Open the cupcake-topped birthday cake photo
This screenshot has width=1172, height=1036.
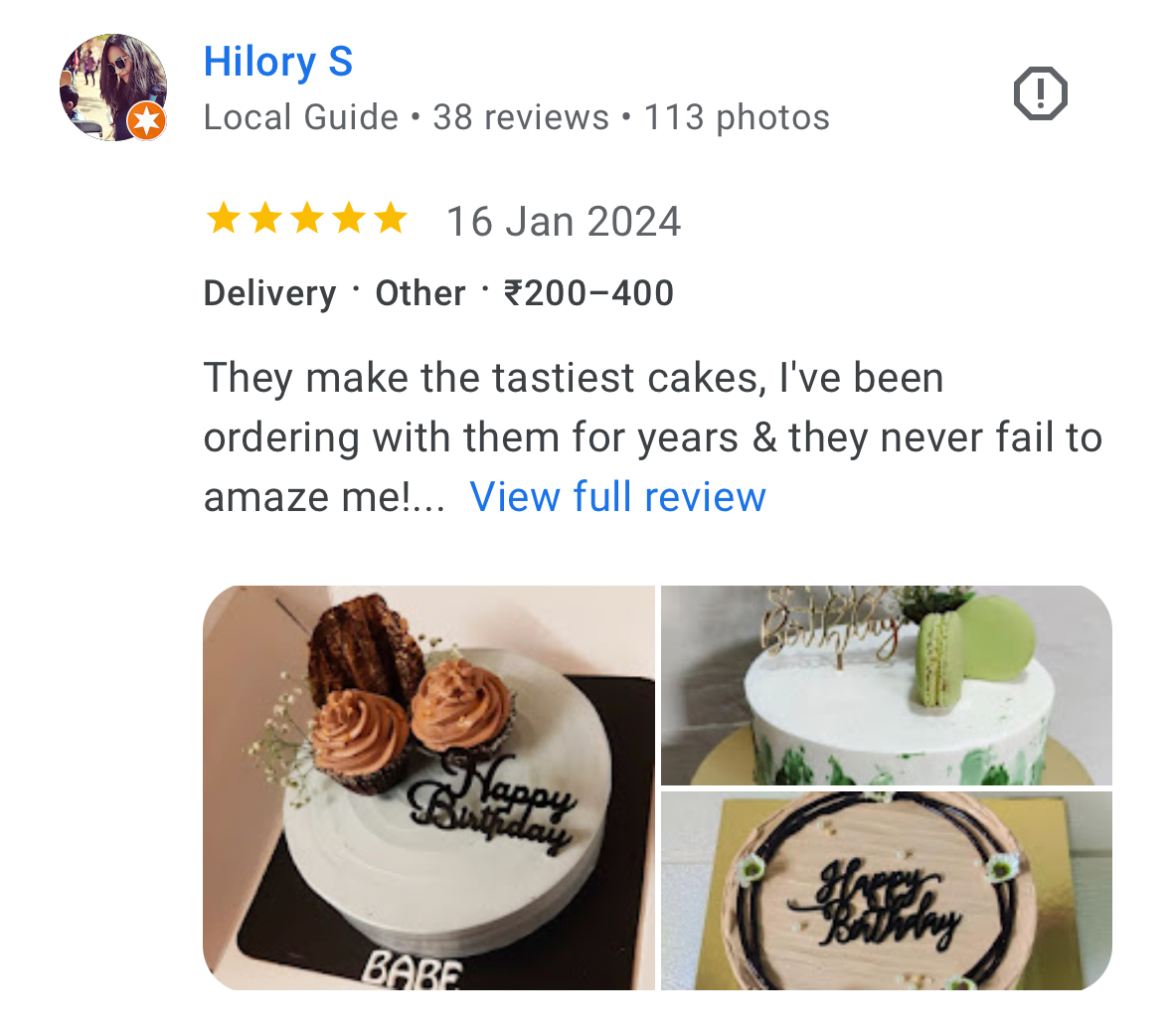click(428, 787)
